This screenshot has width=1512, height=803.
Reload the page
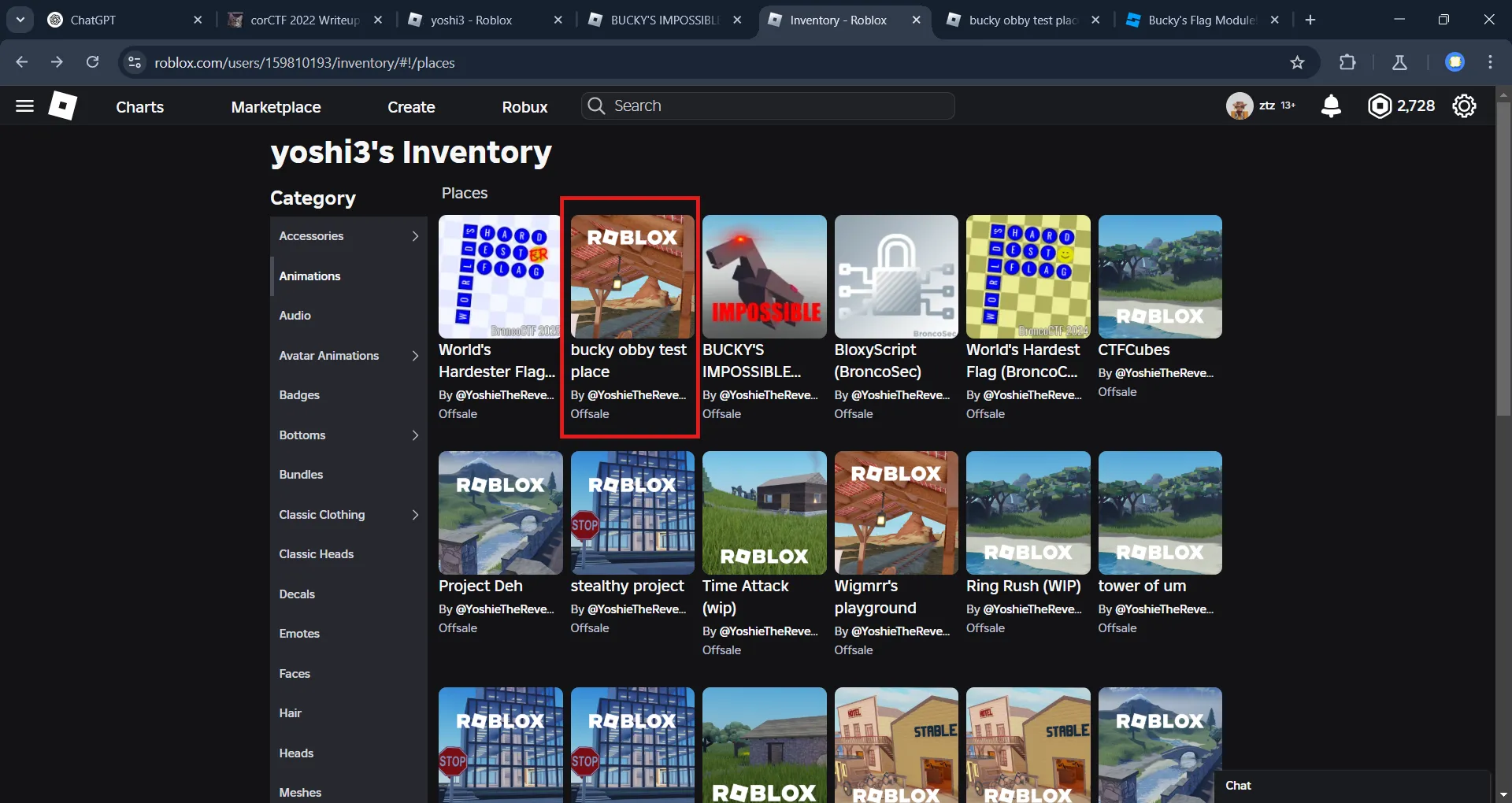[x=92, y=62]
